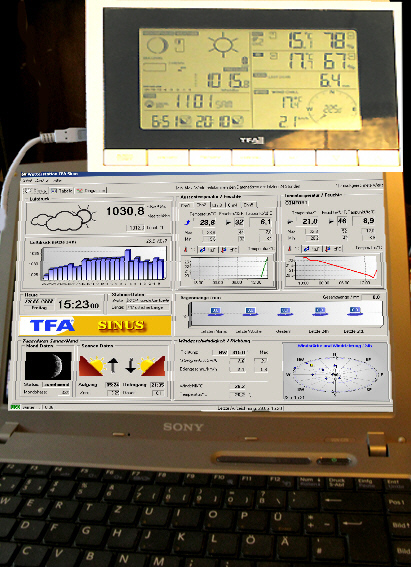Open the first menu in the menu bar

[27, 180]
